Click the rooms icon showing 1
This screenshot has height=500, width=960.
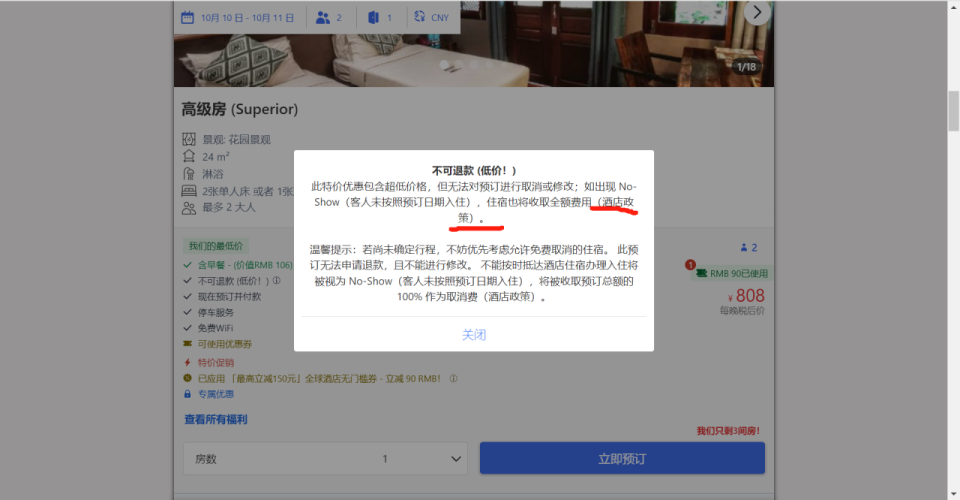[373, 18]
